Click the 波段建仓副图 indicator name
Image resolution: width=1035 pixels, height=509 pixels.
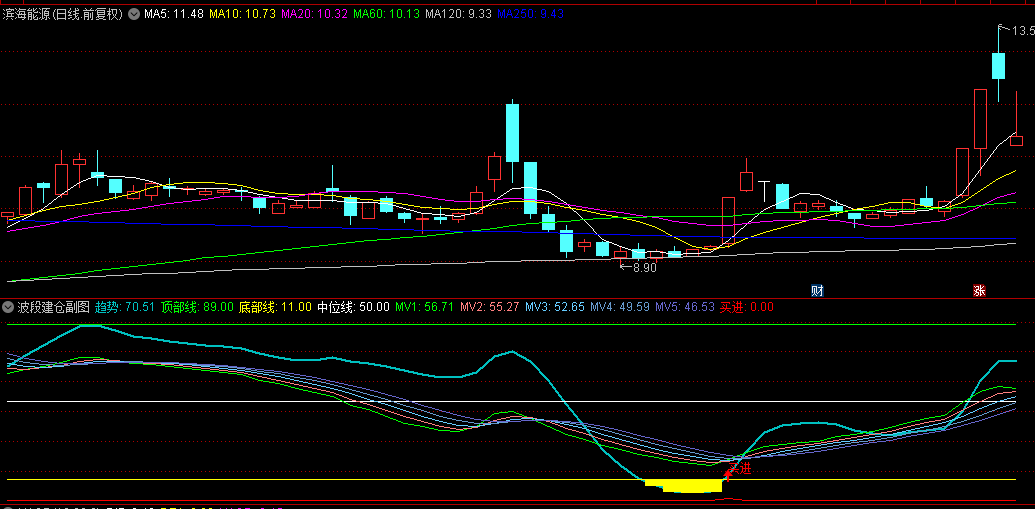[x=54, y=307]
